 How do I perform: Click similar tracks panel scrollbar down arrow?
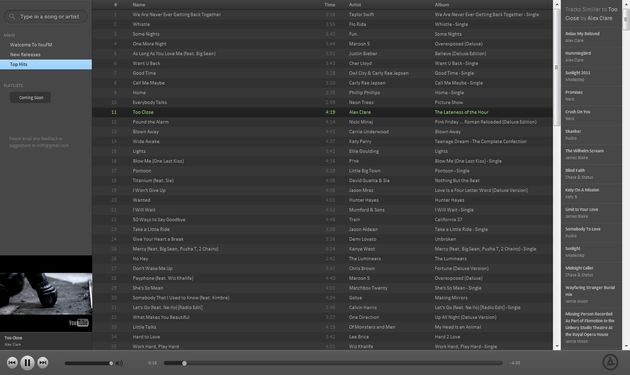point(626,346)
